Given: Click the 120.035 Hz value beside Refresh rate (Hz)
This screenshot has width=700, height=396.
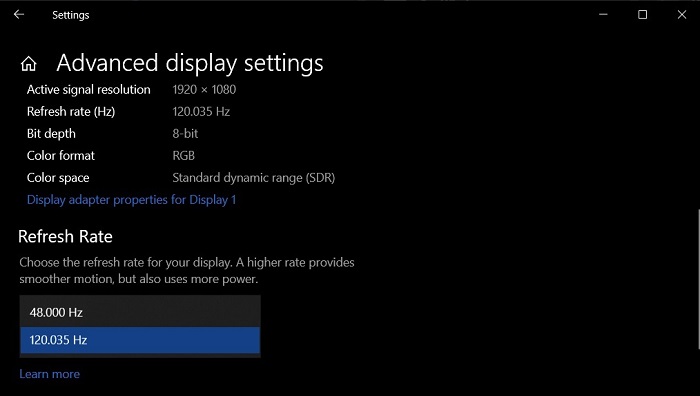Looking at the screenshot, I should pyautogui.click(x=201, y=111).
